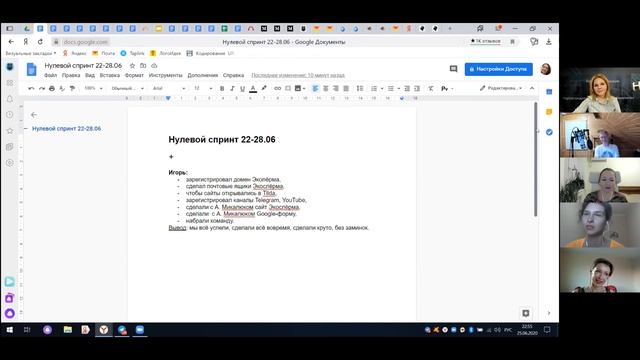Screen dimensions: 640x360
Task: Open the Справка menu
Action: pos(233,76)
